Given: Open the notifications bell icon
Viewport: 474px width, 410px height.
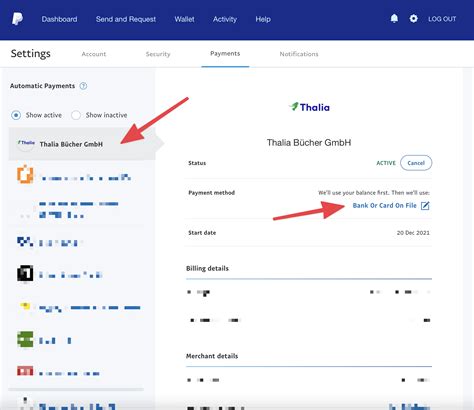Looking at the screenshot, I should (394, 19).
